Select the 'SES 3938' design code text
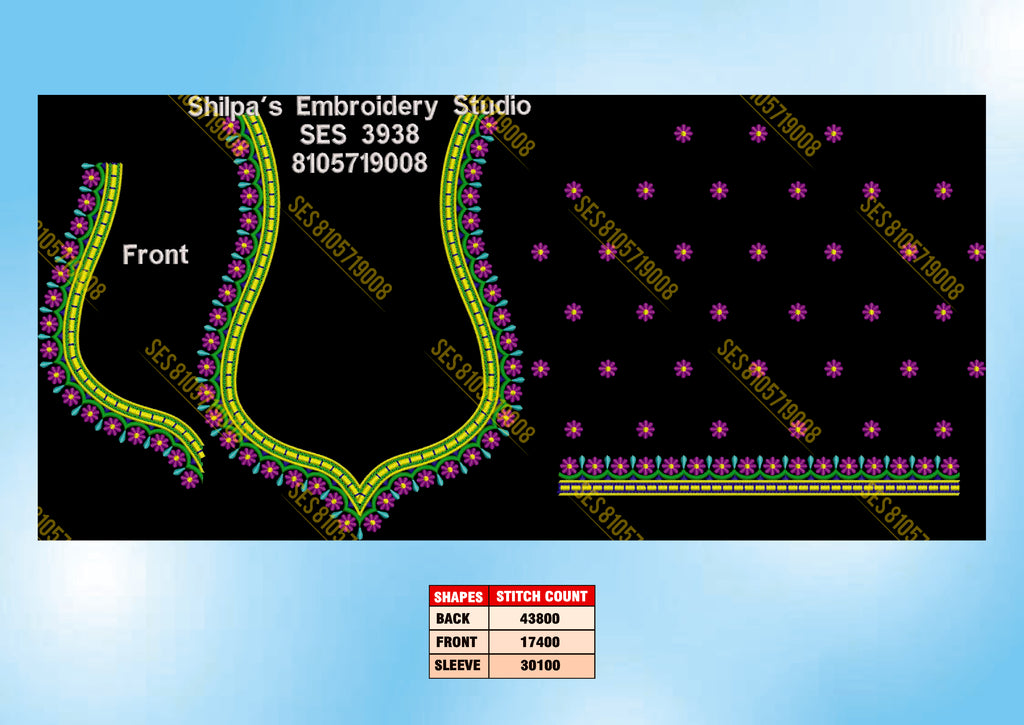 [x=359, y=135]
